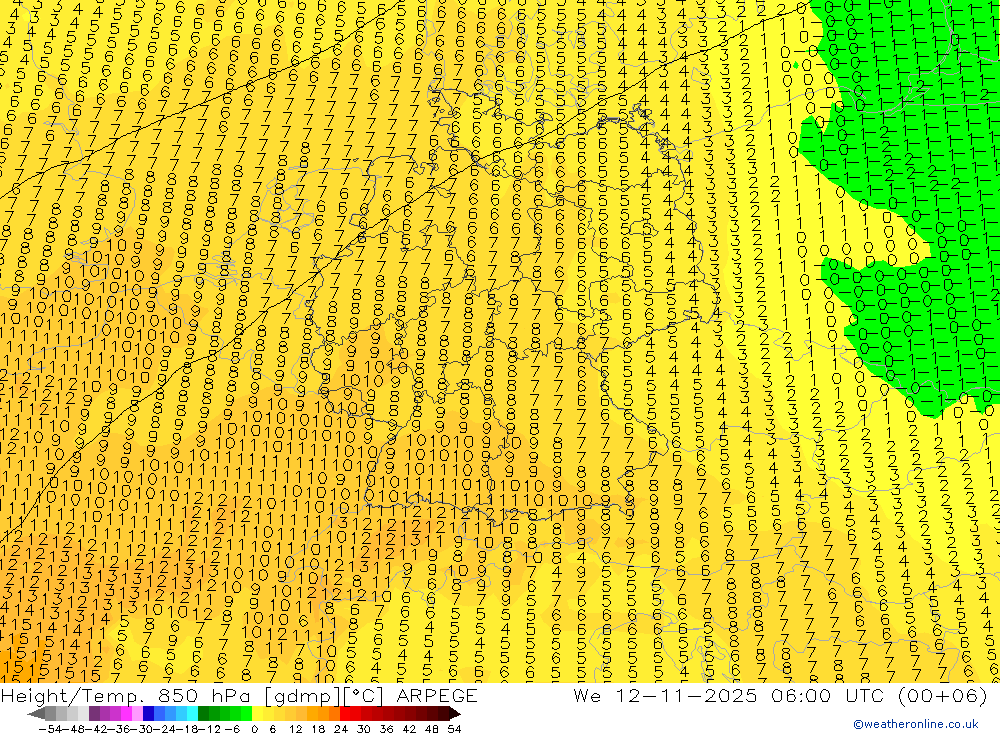Click the -54 value on legend scale

pos(50,729)
